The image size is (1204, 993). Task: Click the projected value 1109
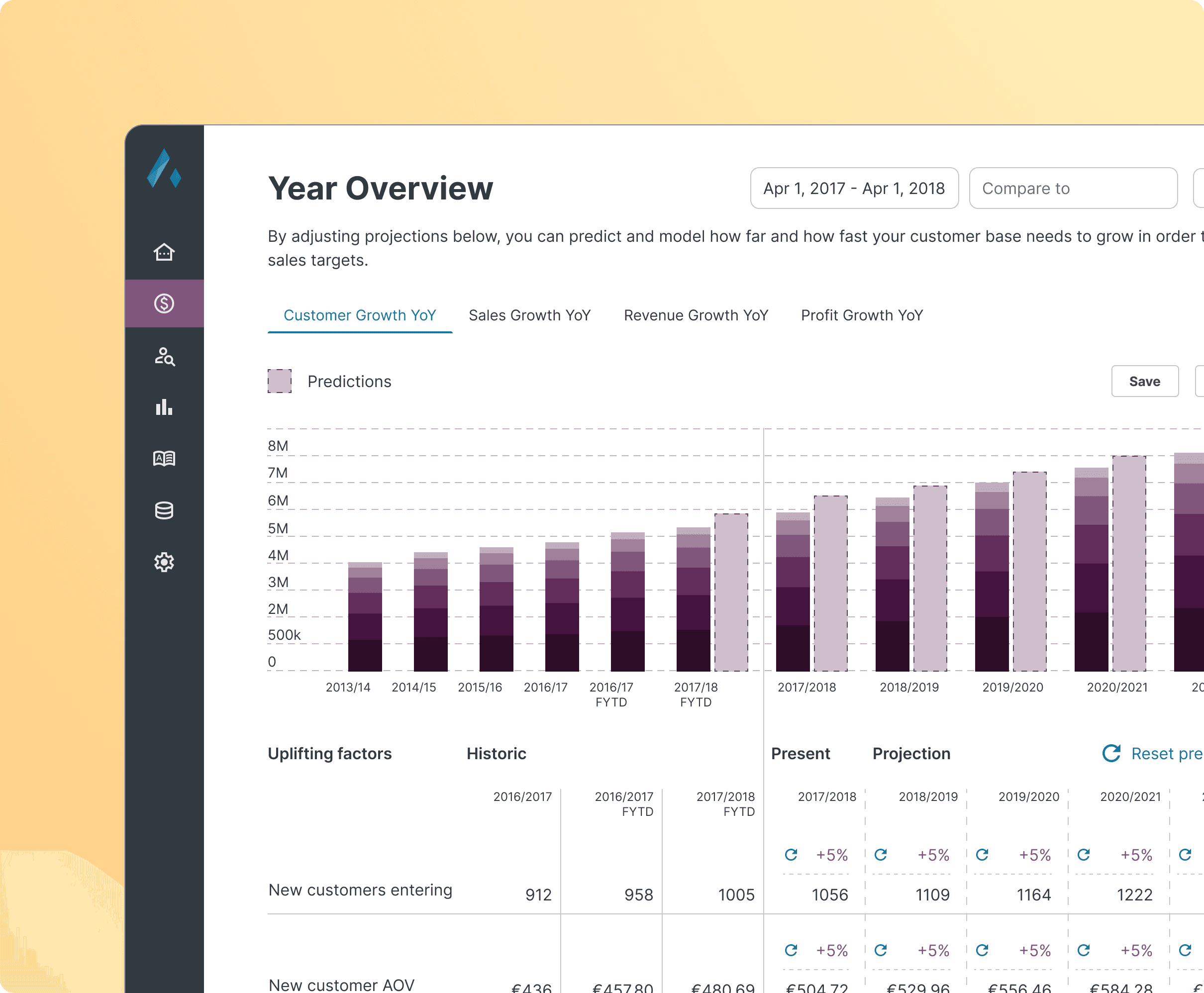932,894
